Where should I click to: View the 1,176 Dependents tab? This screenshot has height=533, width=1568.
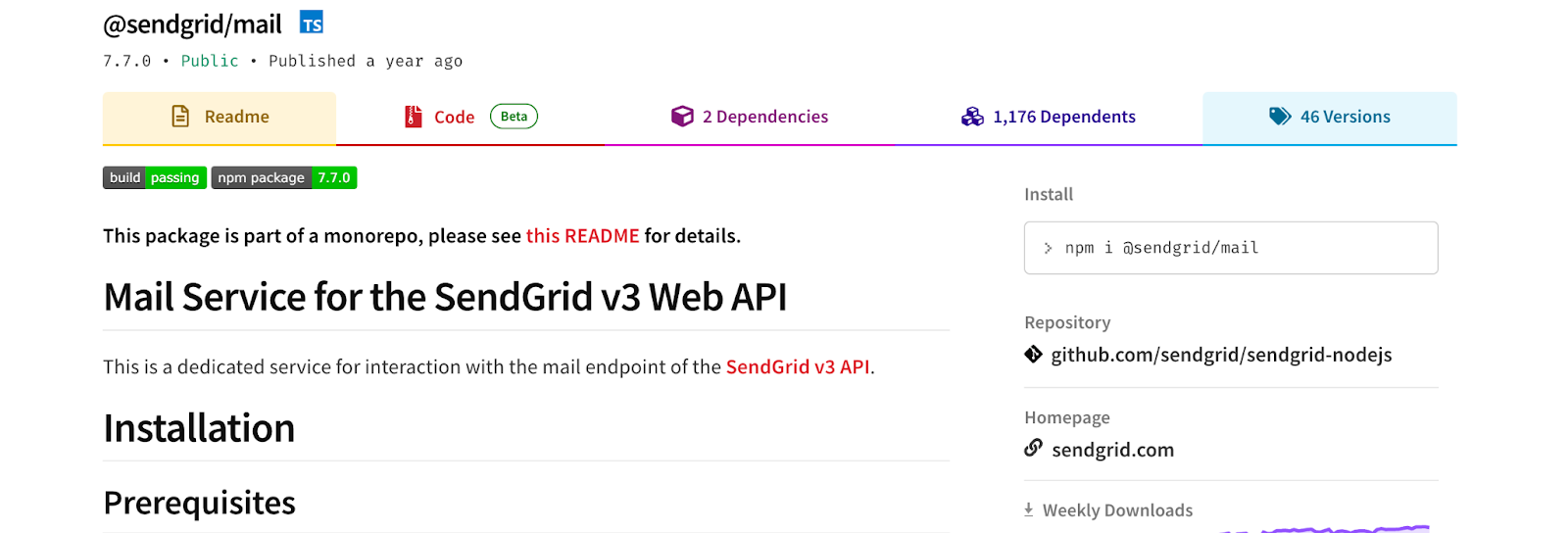click(x=1063, y=117)
